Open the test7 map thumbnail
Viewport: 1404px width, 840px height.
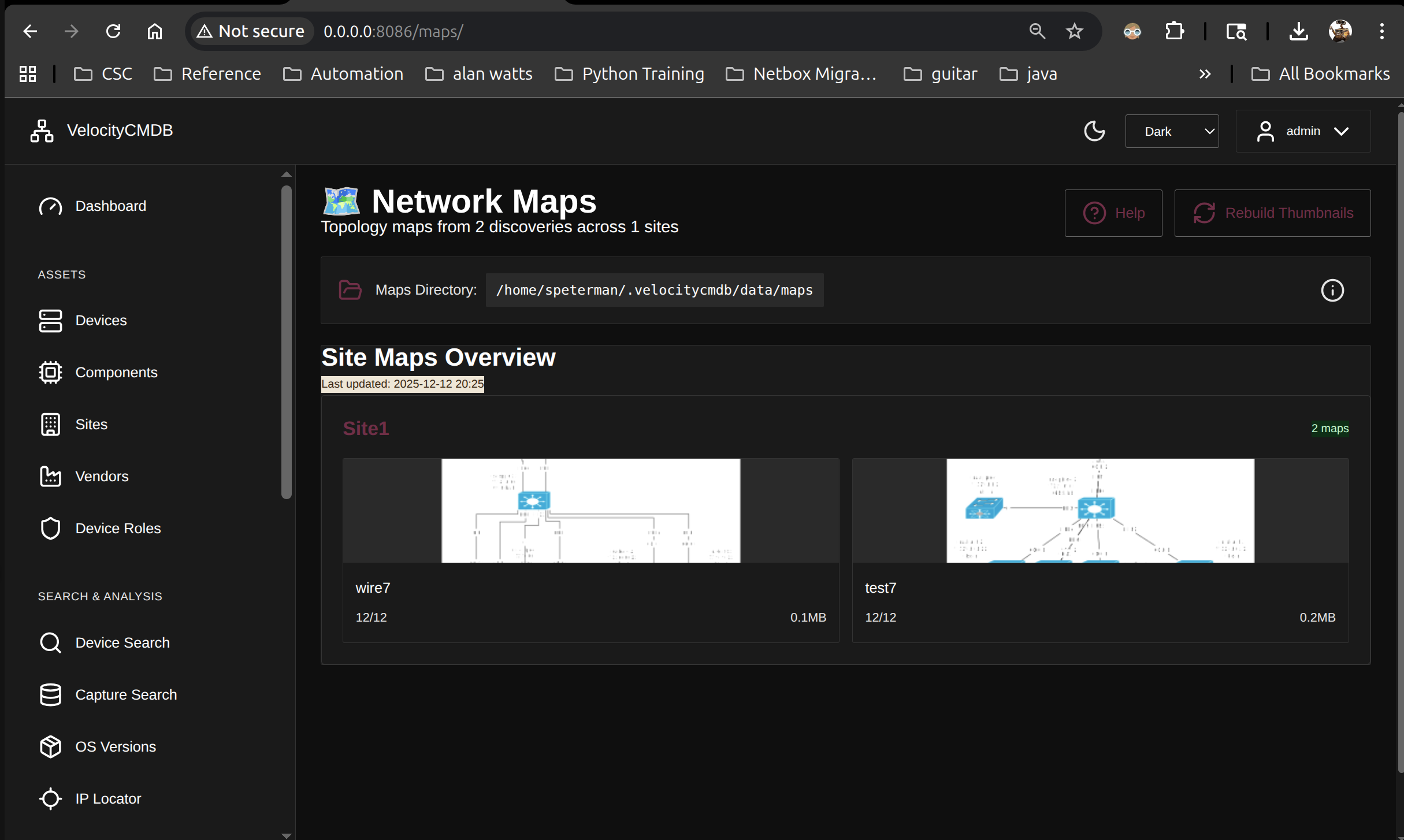[1100, 511]
